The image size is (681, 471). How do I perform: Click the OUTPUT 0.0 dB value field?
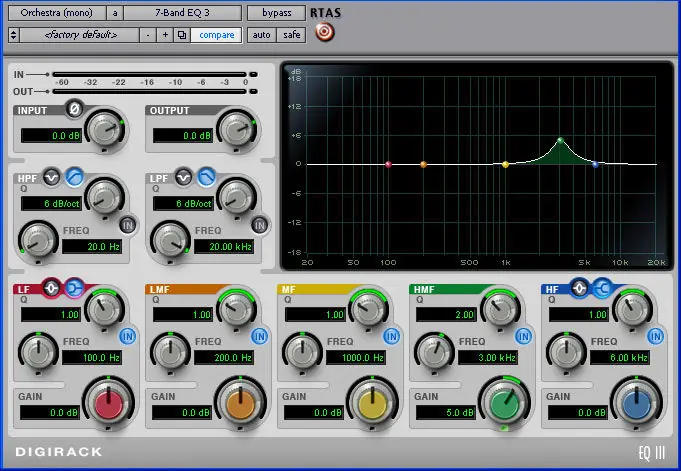(183, 136)
